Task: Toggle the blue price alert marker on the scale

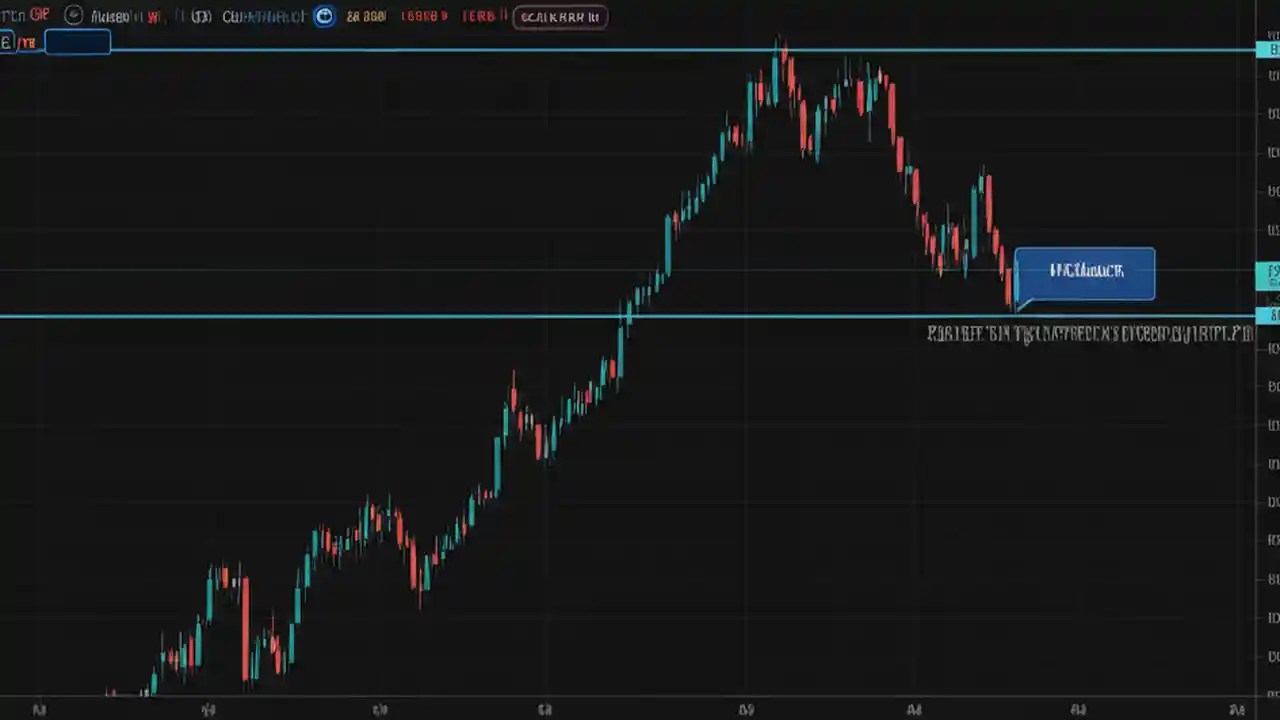Action: point(1268,274)
